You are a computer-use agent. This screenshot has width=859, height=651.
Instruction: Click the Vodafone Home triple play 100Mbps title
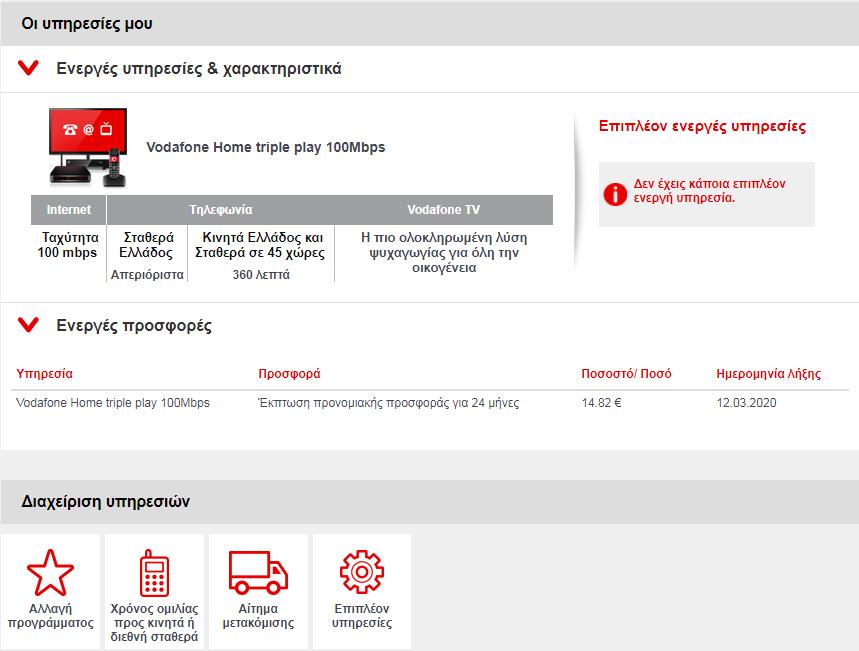pyautogui.click(x=266, y=147)
